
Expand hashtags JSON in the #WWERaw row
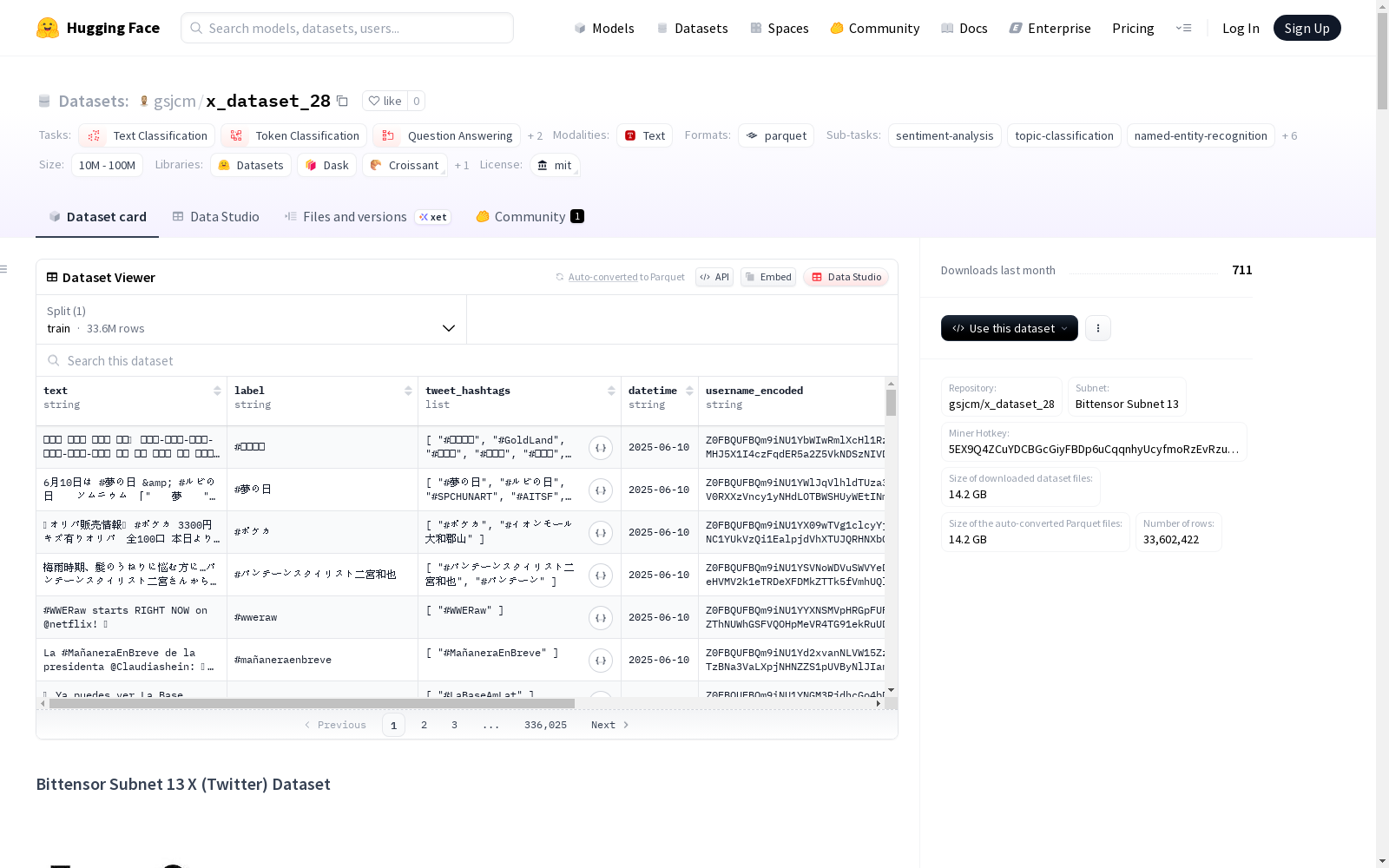tap(601, 618)
